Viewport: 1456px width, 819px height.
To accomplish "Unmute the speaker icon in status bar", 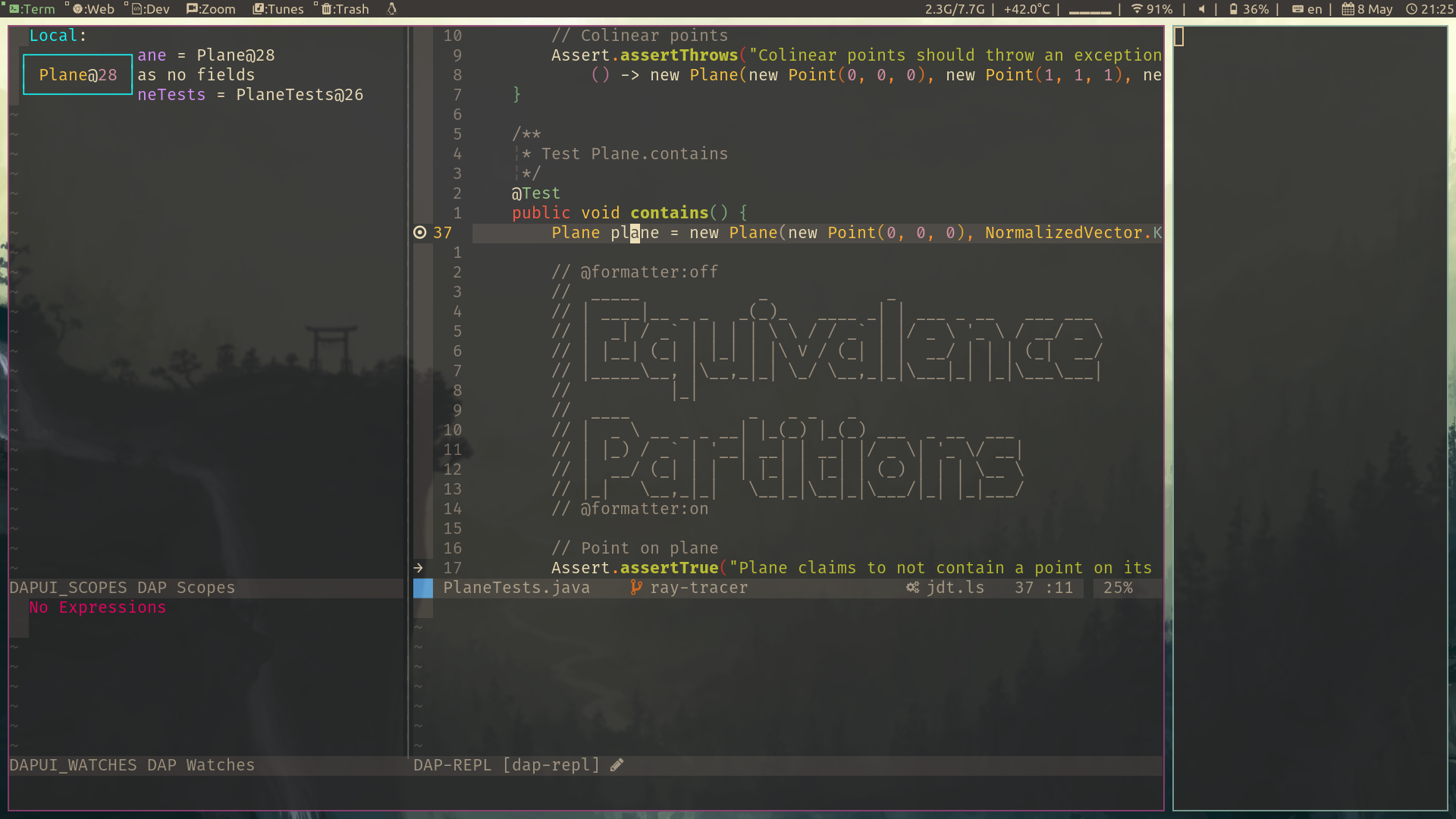I will [x=1200, y=9].
